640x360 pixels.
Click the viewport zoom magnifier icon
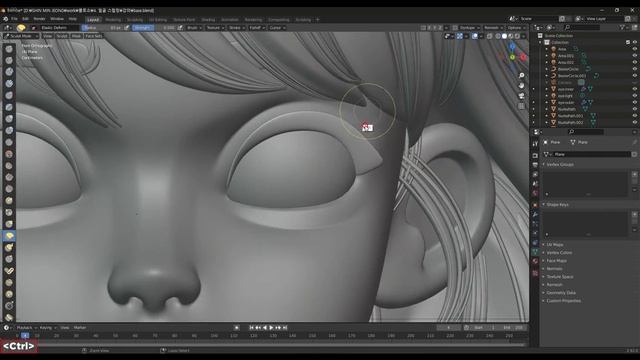[521, 76]
